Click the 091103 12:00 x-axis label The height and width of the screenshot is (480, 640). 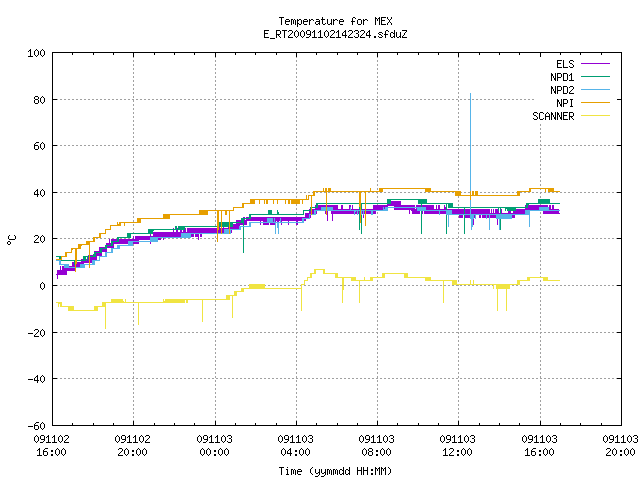[457, 446]
